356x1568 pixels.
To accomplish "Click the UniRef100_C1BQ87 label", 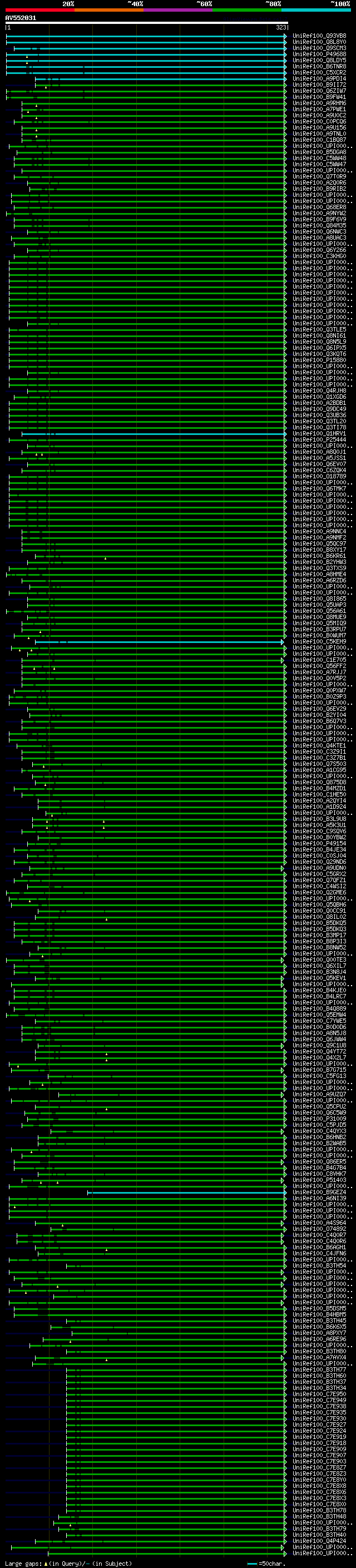I will (x=319, y=140).
